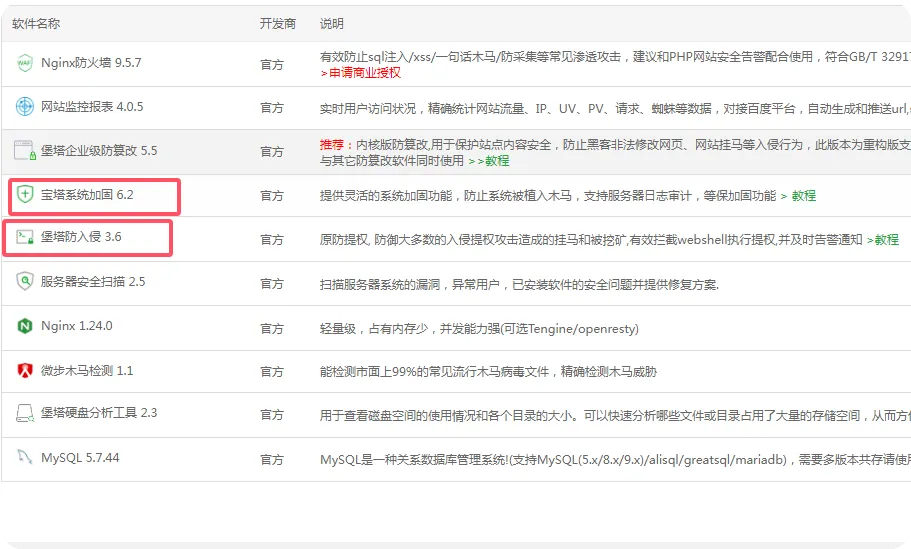The image size is (911, 549).
Task: Click the green Nginx hexagon icon
Action: [24, 326]
